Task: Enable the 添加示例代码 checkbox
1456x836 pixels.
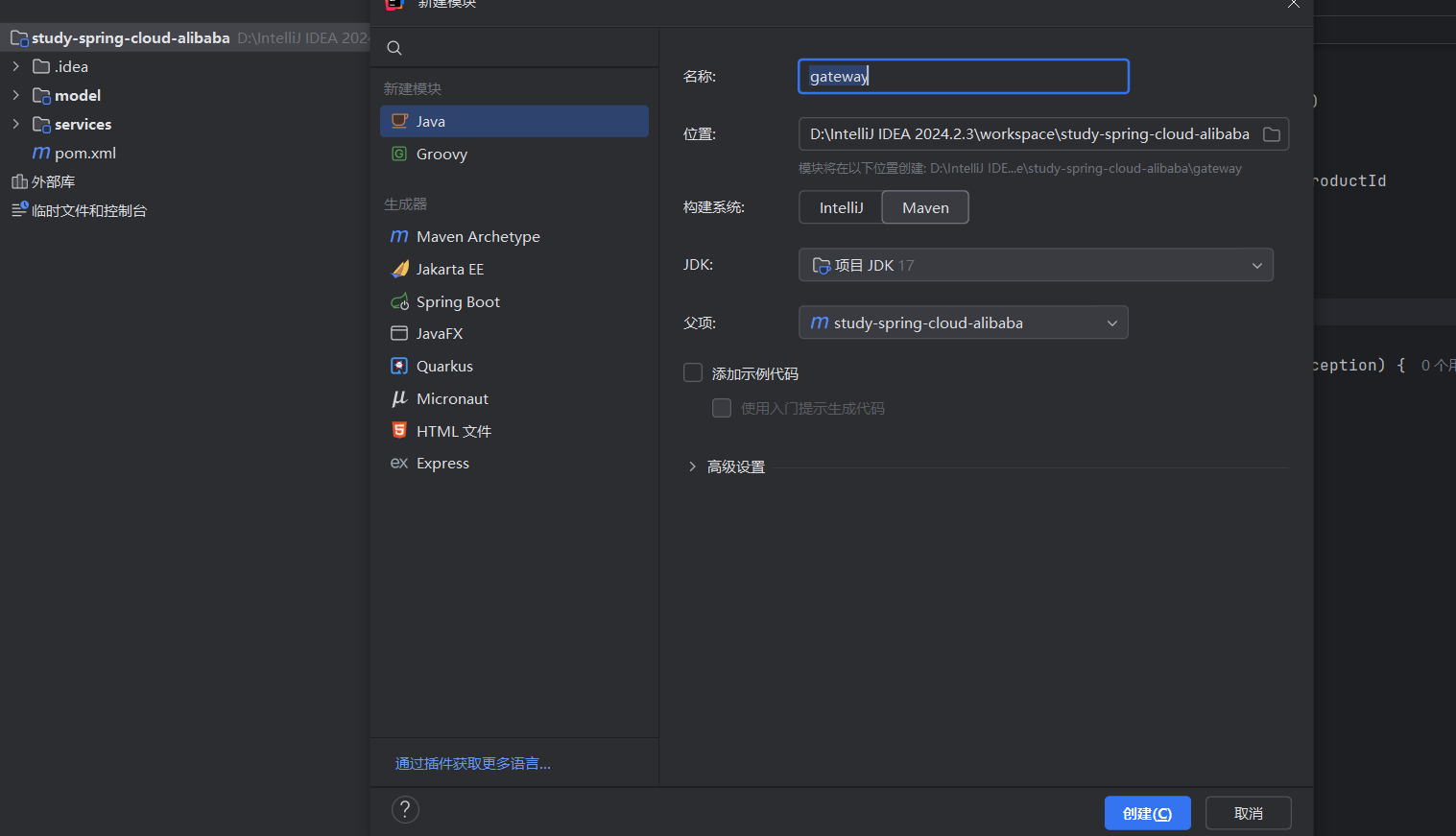Action: point(693,373)
